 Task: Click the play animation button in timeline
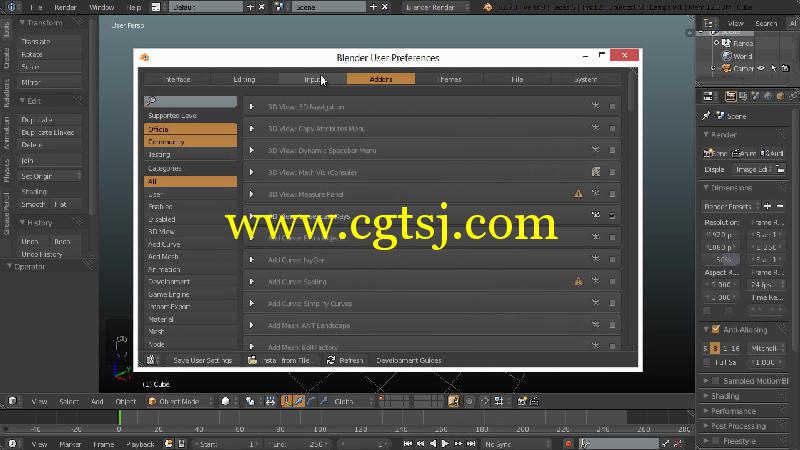[x=445, y=444]
